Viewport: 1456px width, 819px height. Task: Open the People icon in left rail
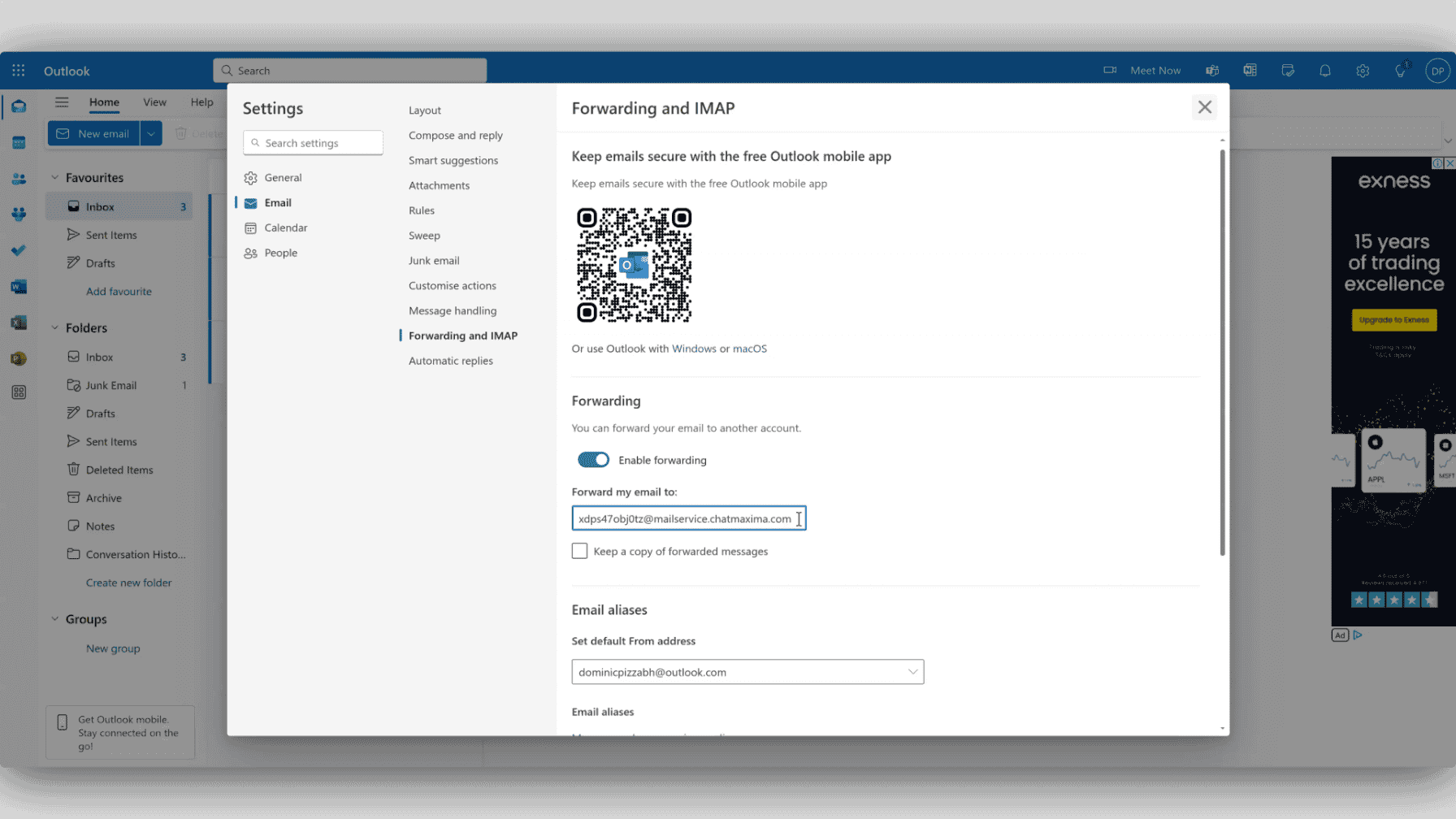click(x=19, y=179)
